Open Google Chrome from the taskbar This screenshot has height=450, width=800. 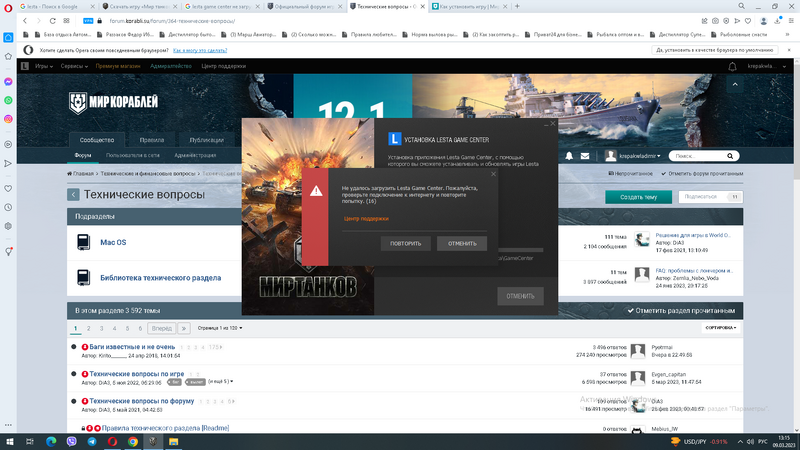[133, 441]
